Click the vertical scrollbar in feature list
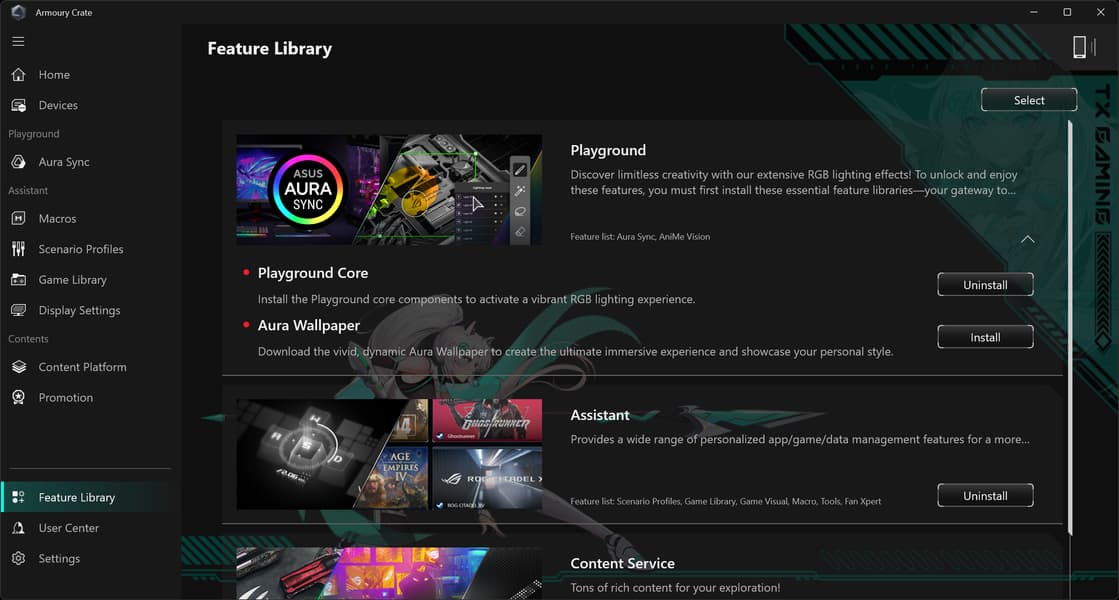 click(x=1070, y=328)
